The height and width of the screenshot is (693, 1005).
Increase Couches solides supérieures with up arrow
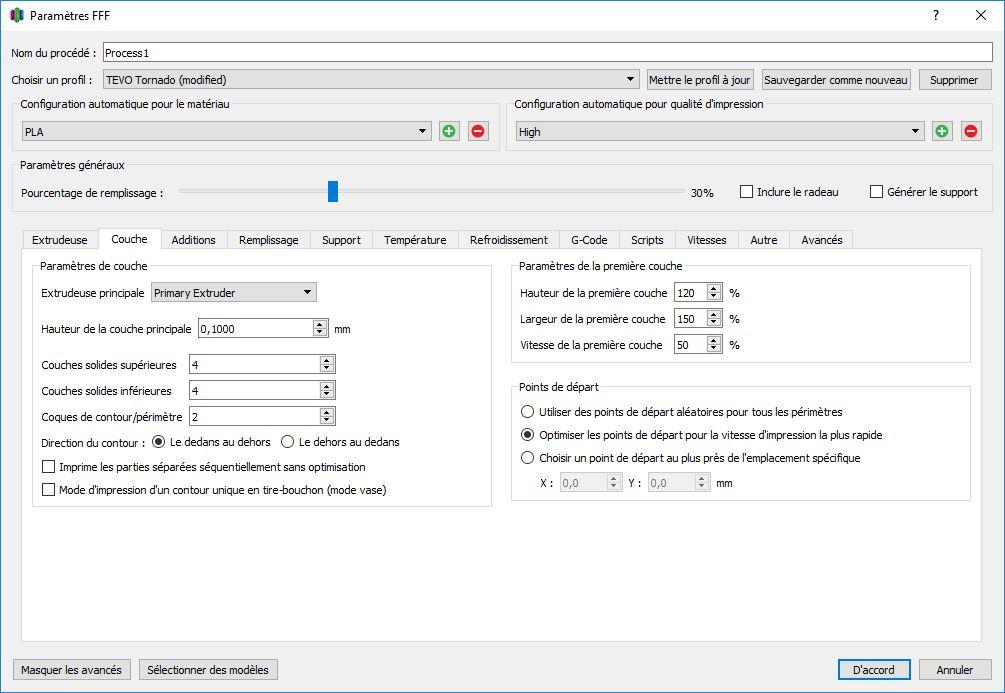[x=327, y=361]
